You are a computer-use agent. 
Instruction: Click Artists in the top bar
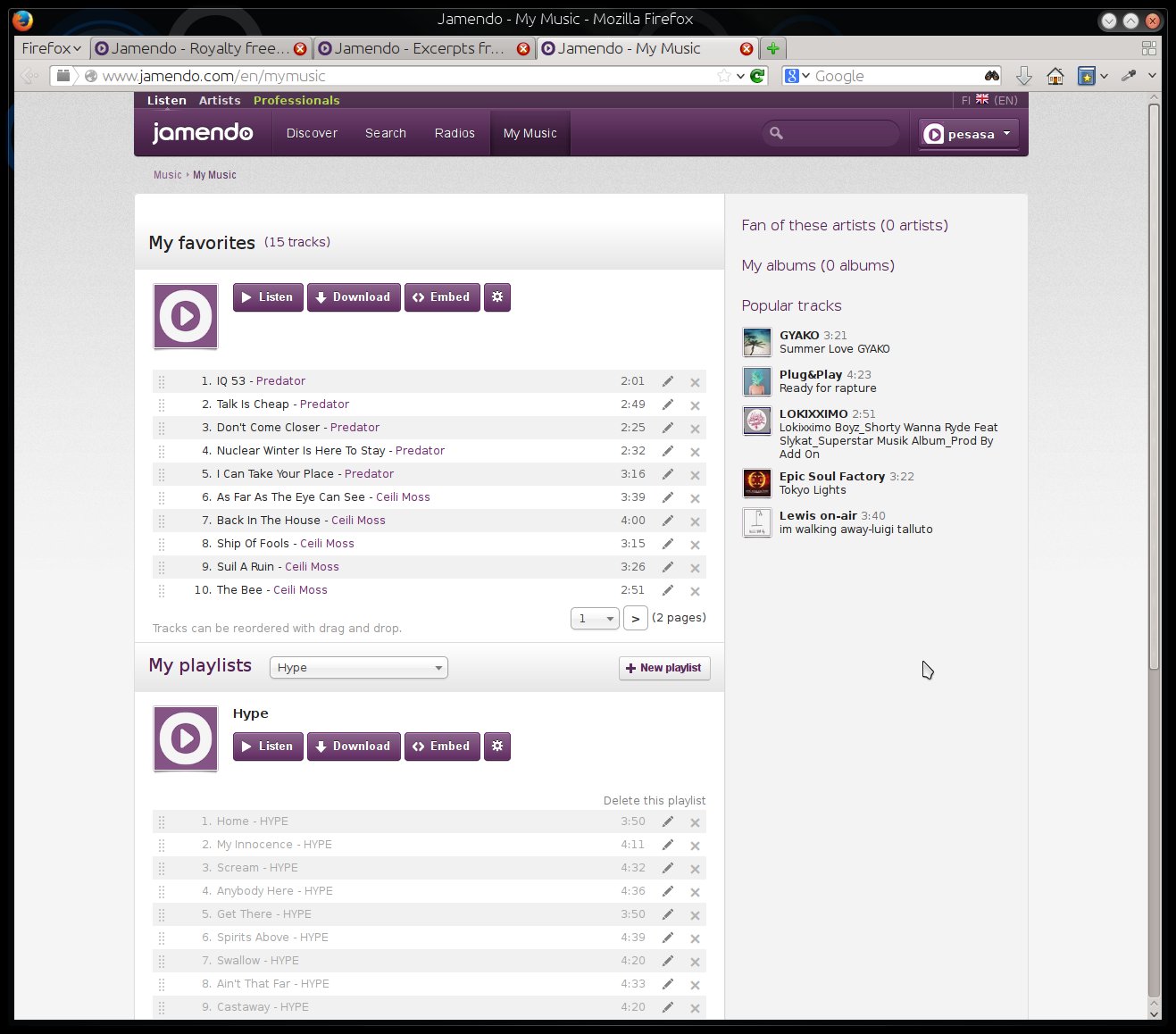coord(220,100)
